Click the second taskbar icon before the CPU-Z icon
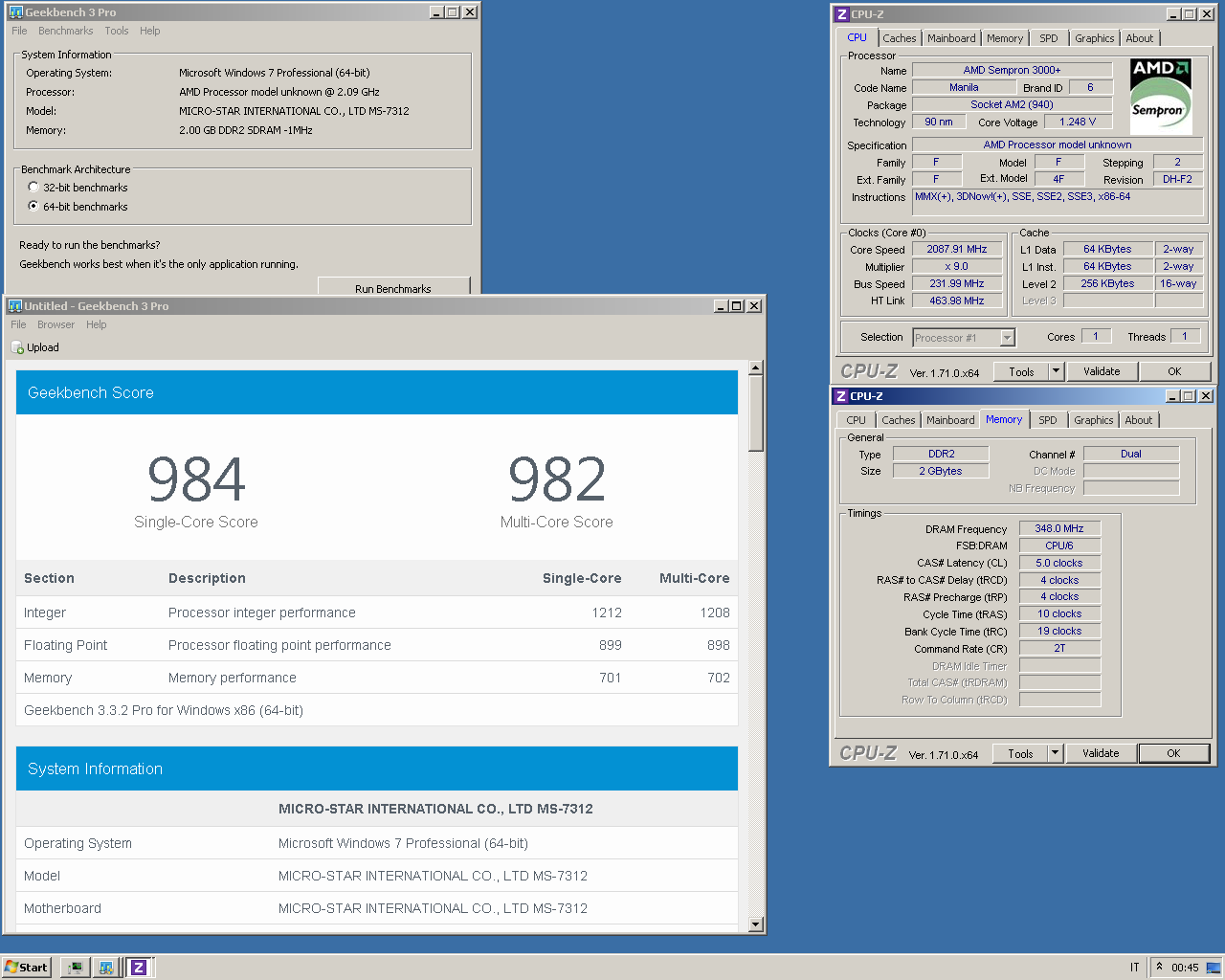Viewport: 1225px width, 980px height. pyautogui.click(x=106, y=968)
